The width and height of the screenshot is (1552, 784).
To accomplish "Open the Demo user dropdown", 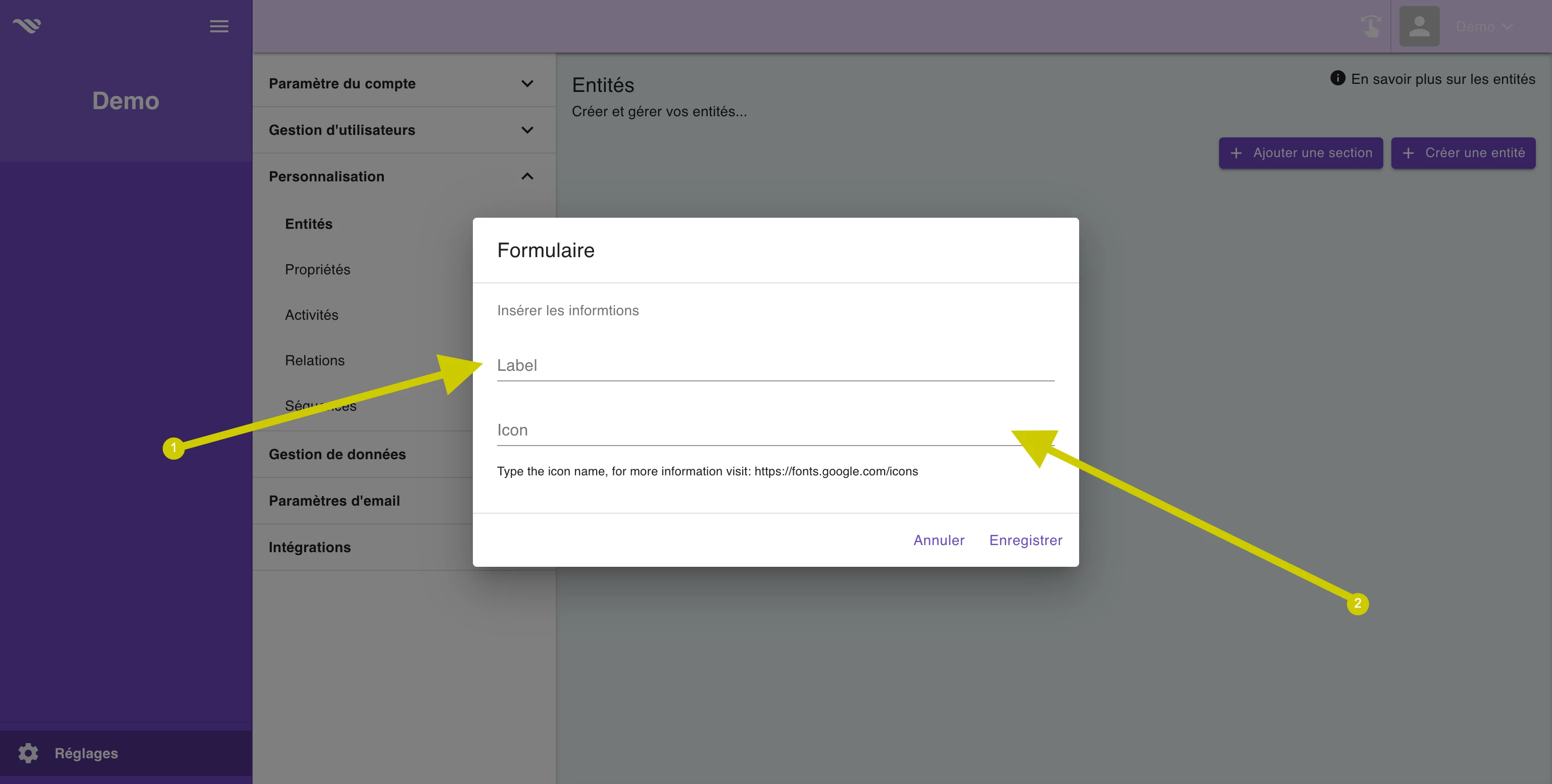I will [x=1484, y=26].
